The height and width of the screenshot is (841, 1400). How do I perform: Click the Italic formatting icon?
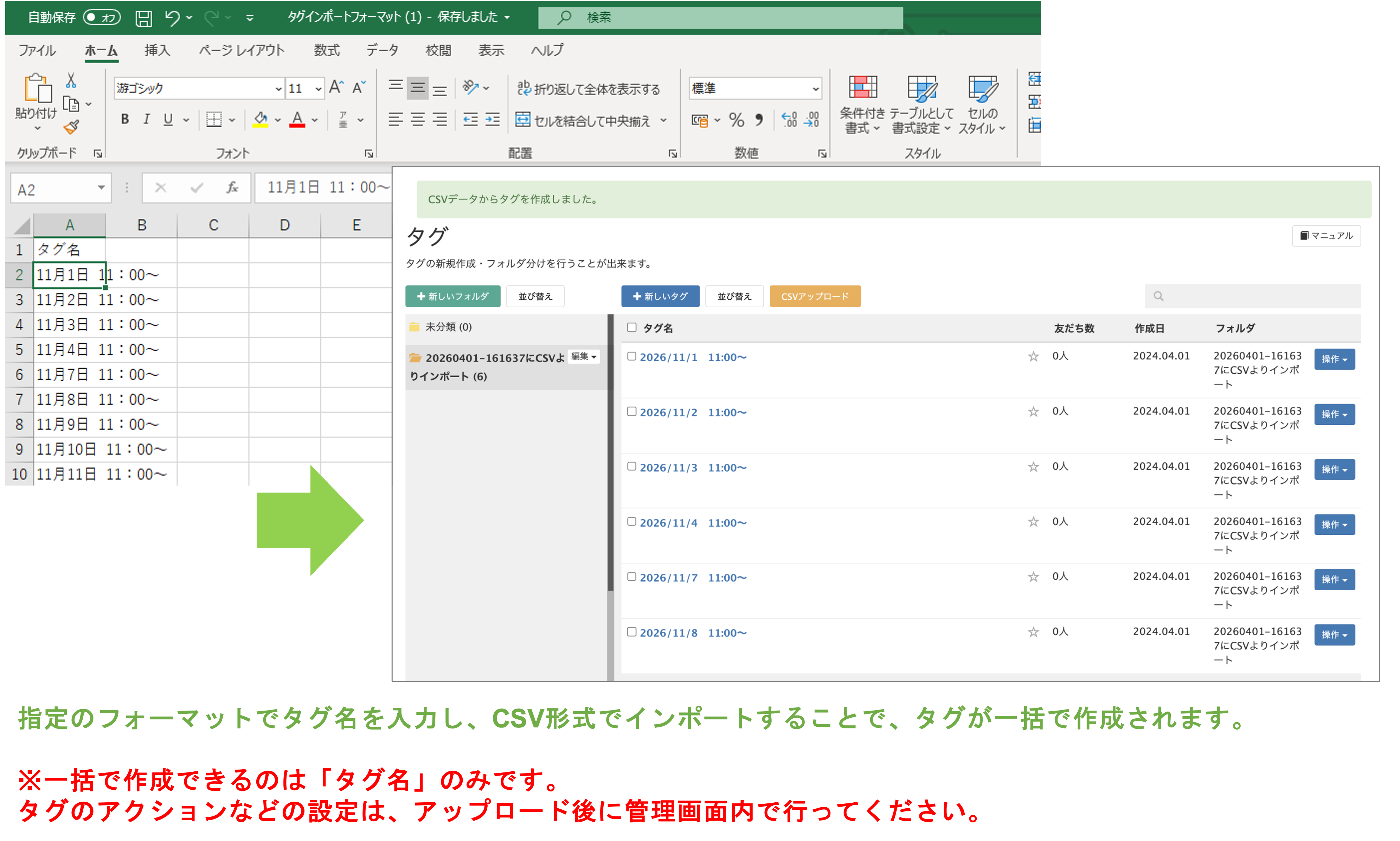point(146,120)
